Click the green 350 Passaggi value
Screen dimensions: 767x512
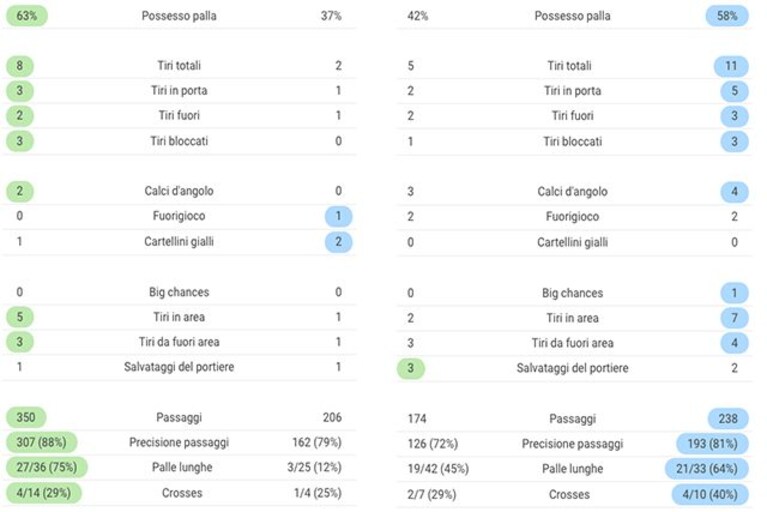[26, 418]
